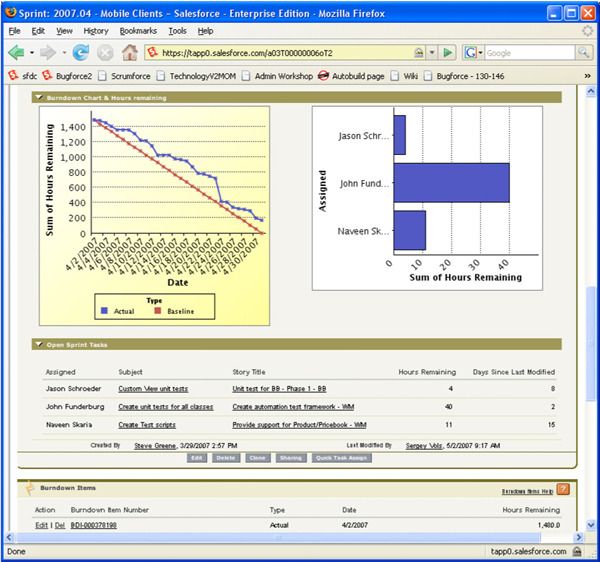Open the Bugforce - 130-146 bookmark
Image resolution: width=600 pixels, height=562 pixels.
coord(464,76)
